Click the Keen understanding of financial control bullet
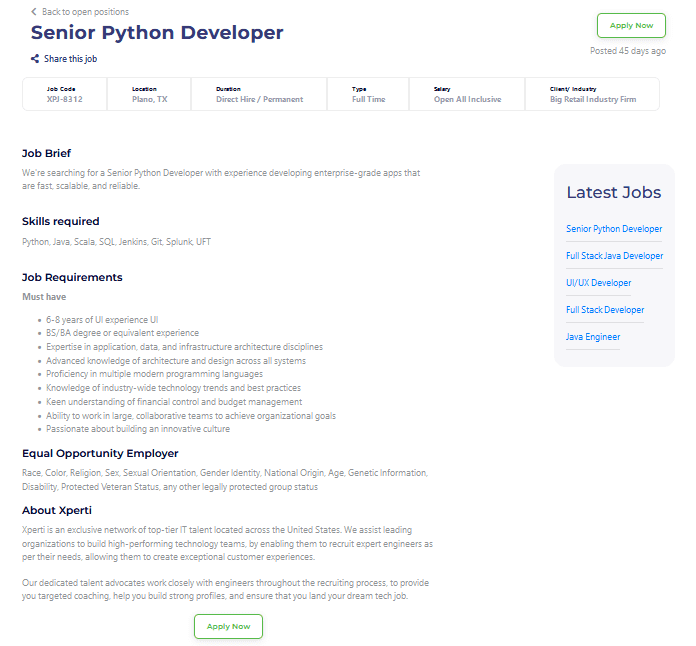 point(174,402)
